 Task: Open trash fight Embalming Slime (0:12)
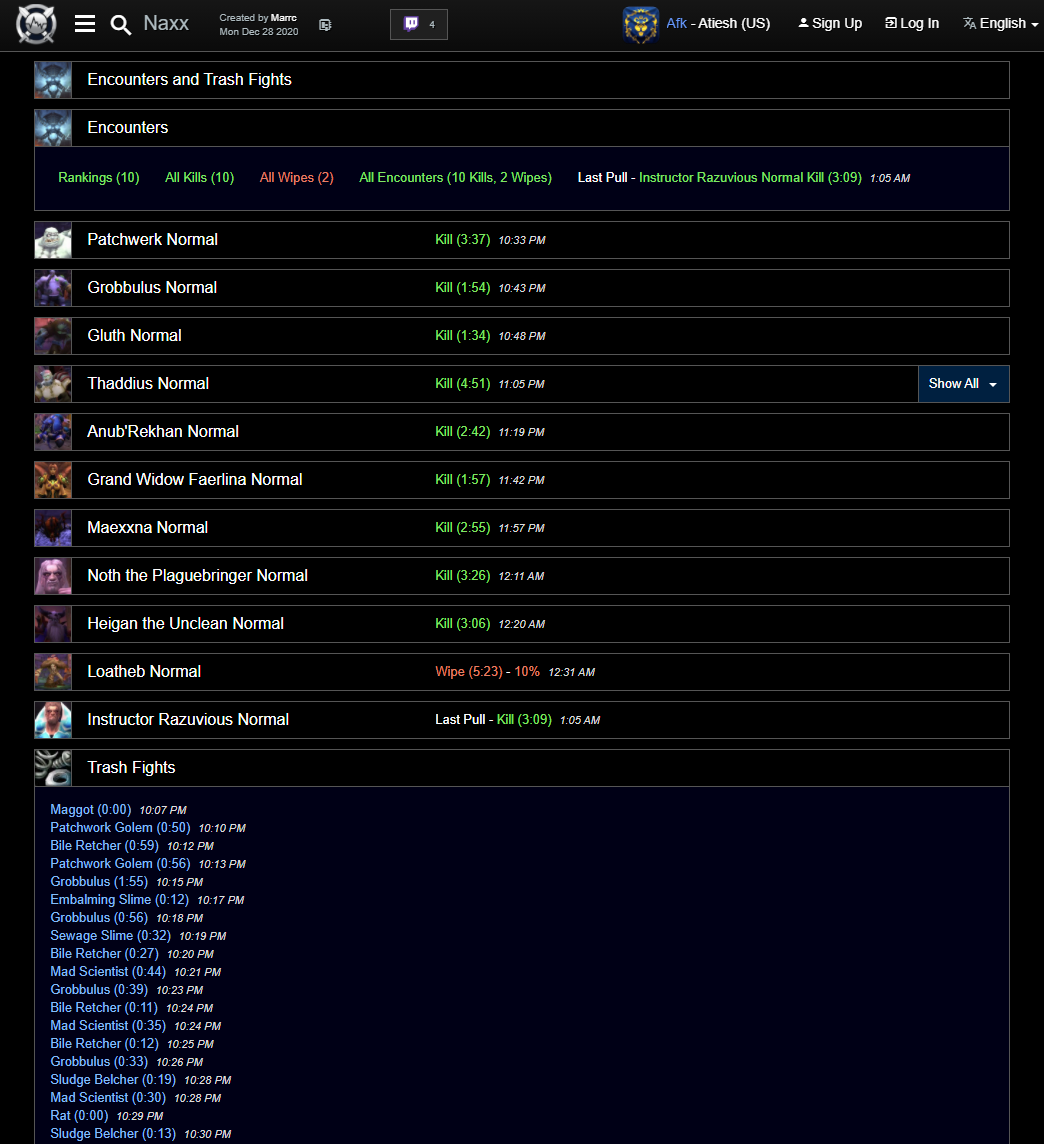120,900
